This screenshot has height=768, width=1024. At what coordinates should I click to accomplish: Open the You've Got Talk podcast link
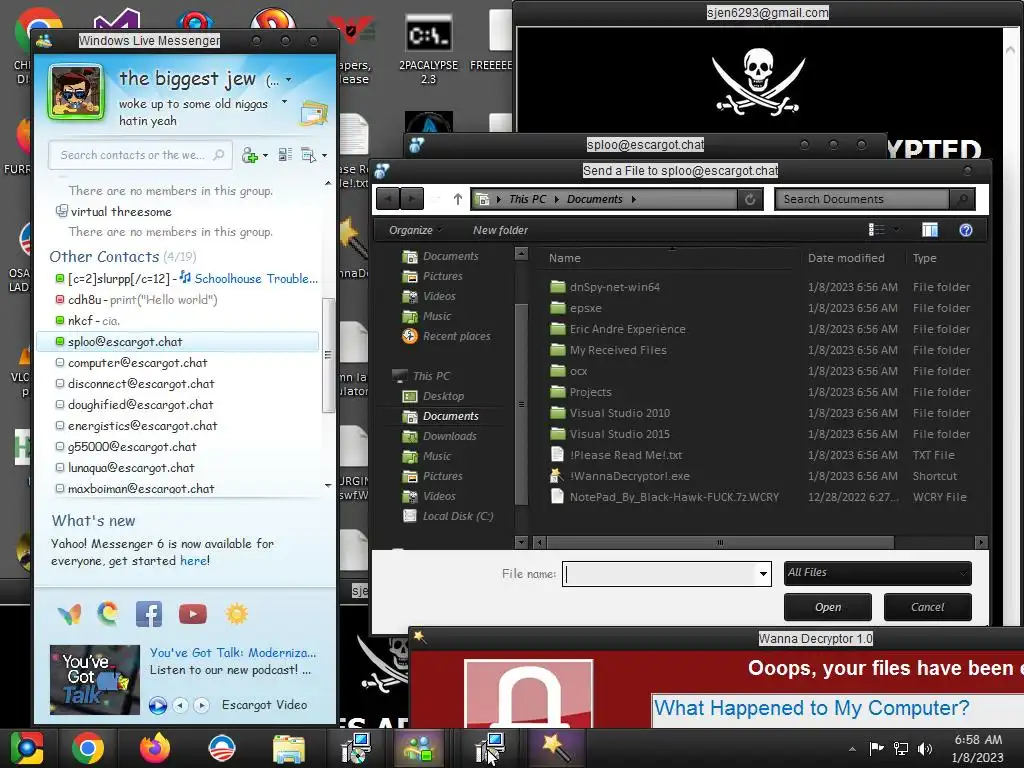pyautogui.click(x=232, y=652)
